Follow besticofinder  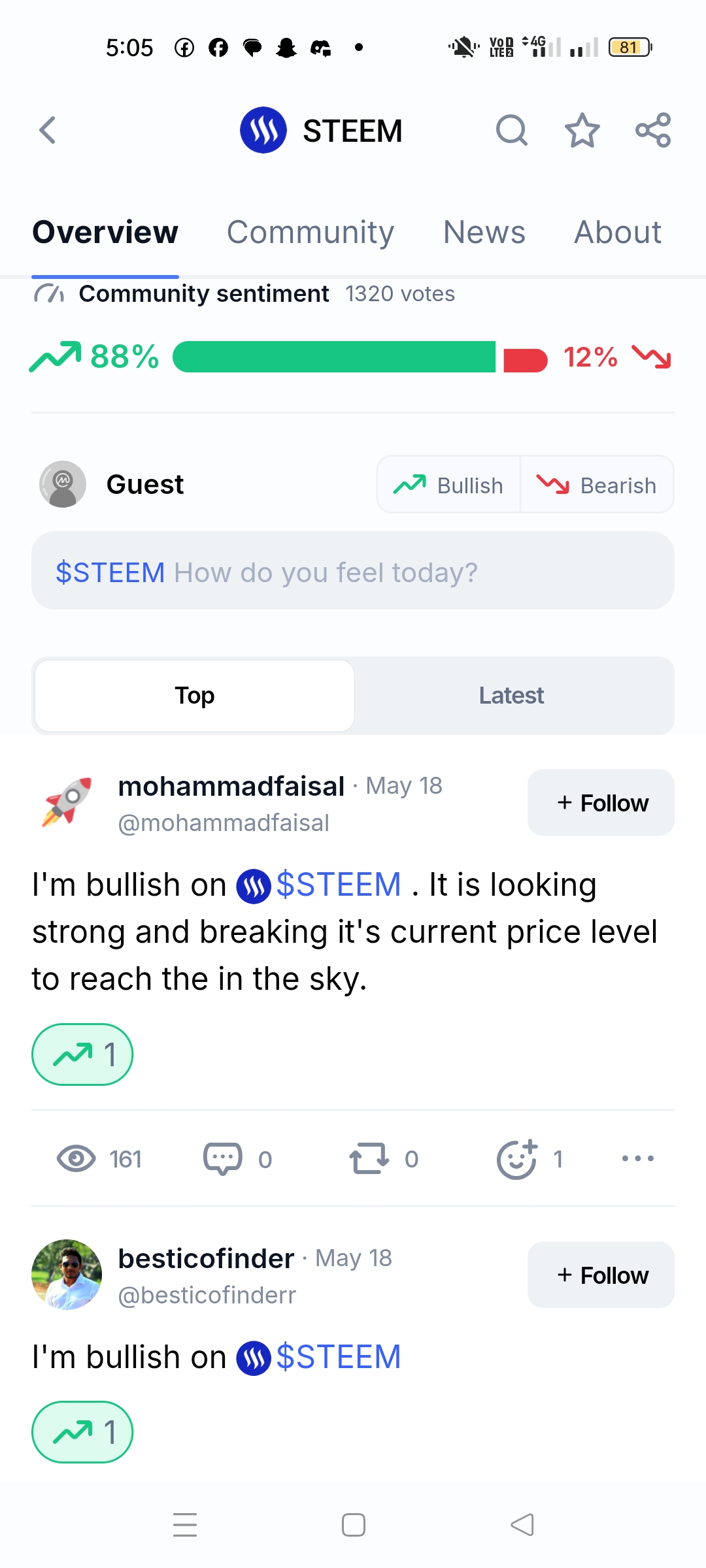point(601,1275)
